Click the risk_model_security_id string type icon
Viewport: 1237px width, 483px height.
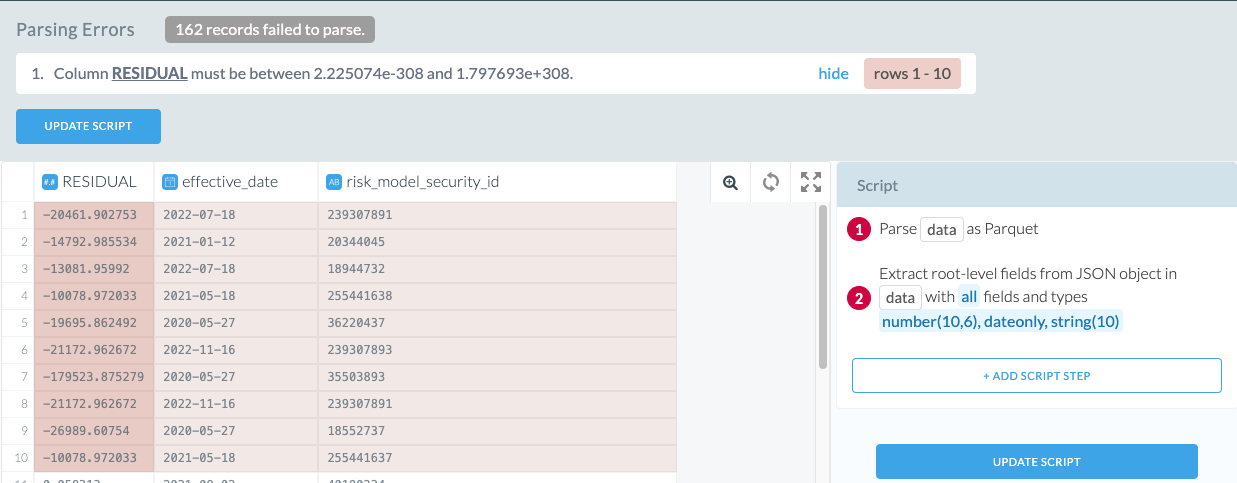(334, 182)
